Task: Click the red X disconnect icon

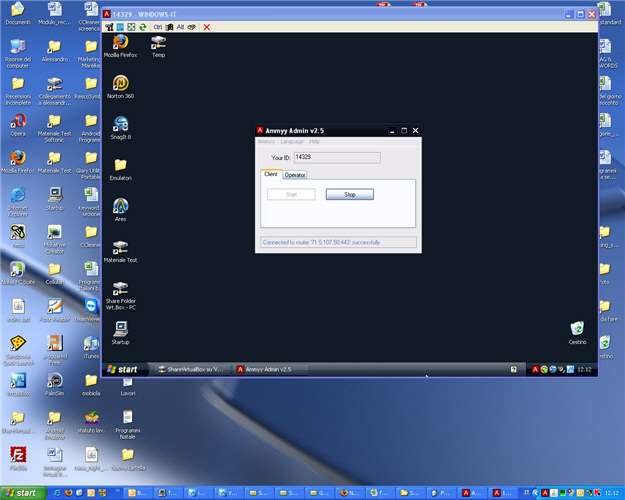Action: coord(207,27)
